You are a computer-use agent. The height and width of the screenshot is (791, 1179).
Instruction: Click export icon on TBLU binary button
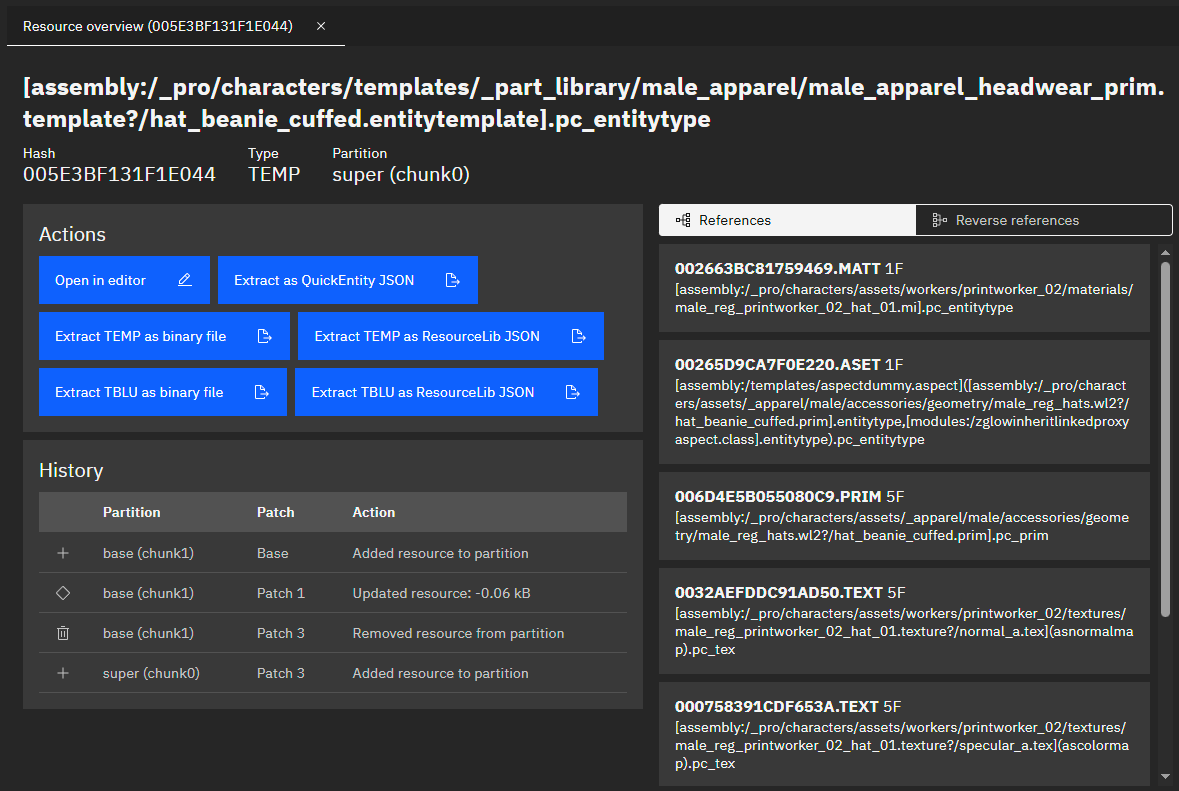(262, 392)
